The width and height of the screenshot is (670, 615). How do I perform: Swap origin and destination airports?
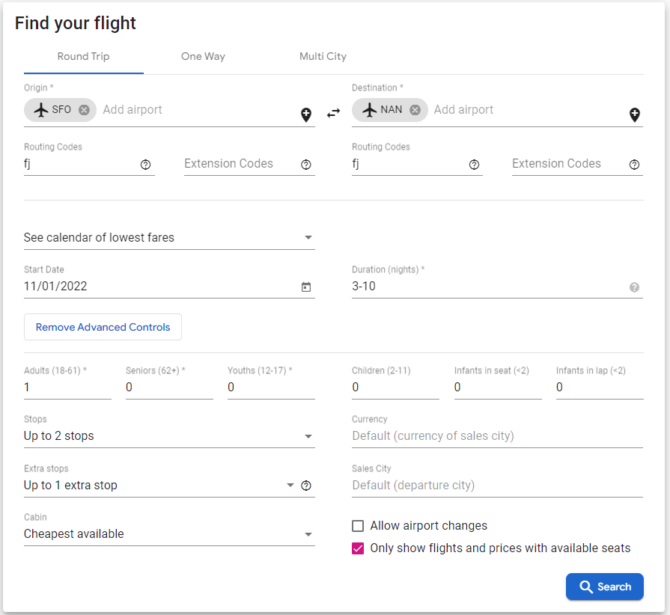coord(333,113)
